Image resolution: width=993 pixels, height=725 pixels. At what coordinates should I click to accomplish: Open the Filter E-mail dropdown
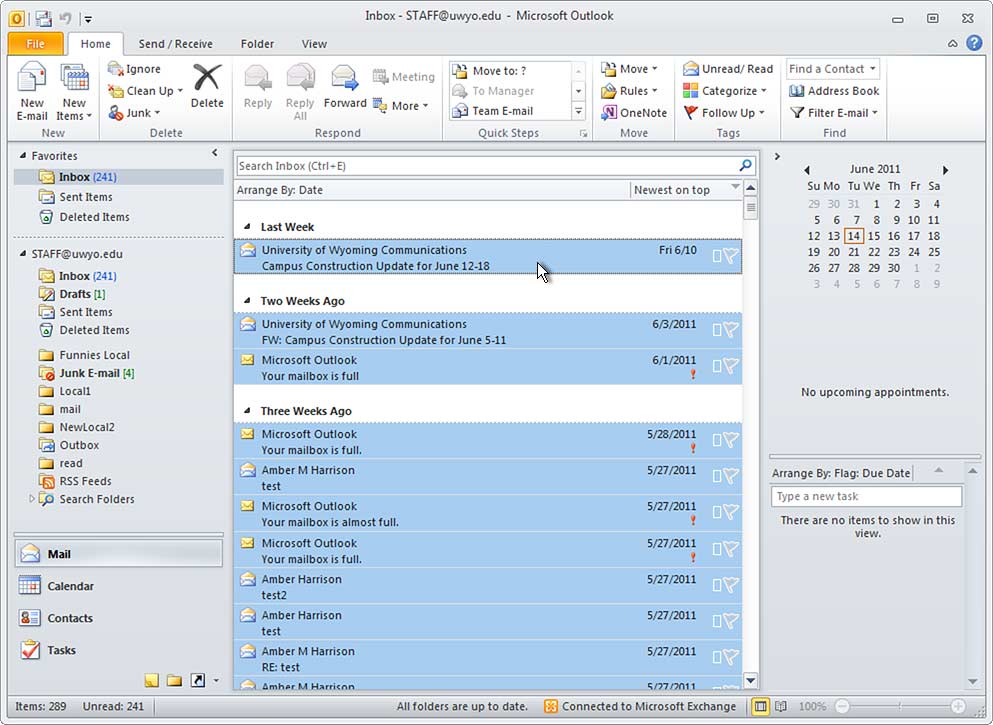(833, 113)
